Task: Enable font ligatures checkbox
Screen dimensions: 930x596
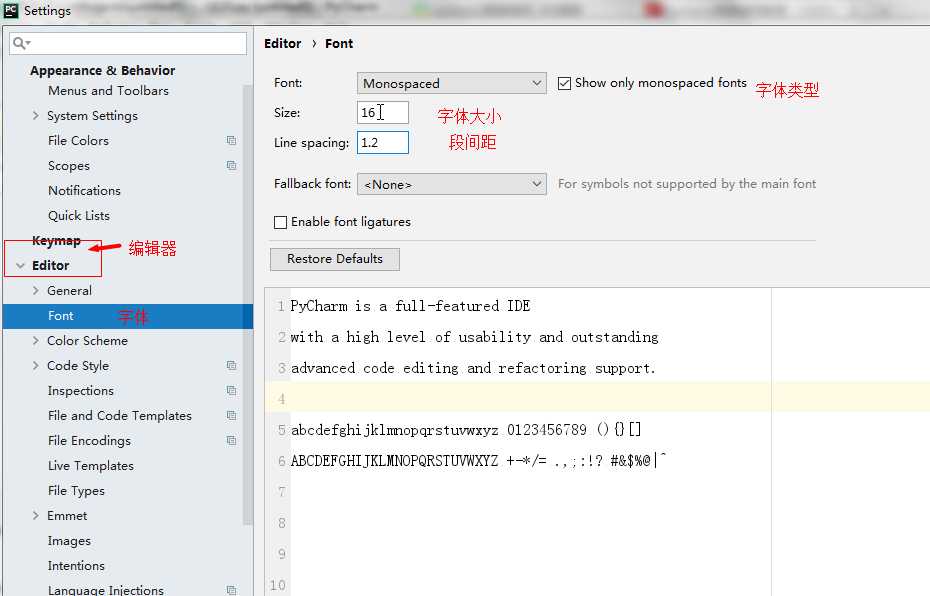Action: (x=281, y=222)
